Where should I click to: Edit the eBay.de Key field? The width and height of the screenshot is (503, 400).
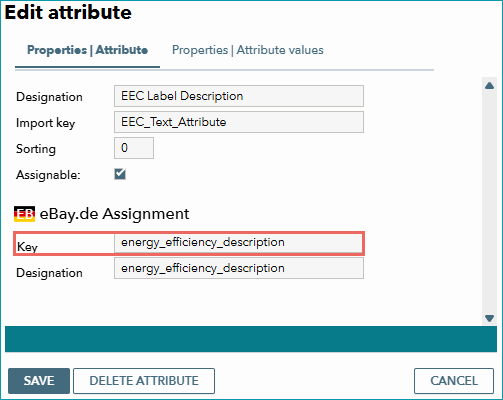[238, 243]
